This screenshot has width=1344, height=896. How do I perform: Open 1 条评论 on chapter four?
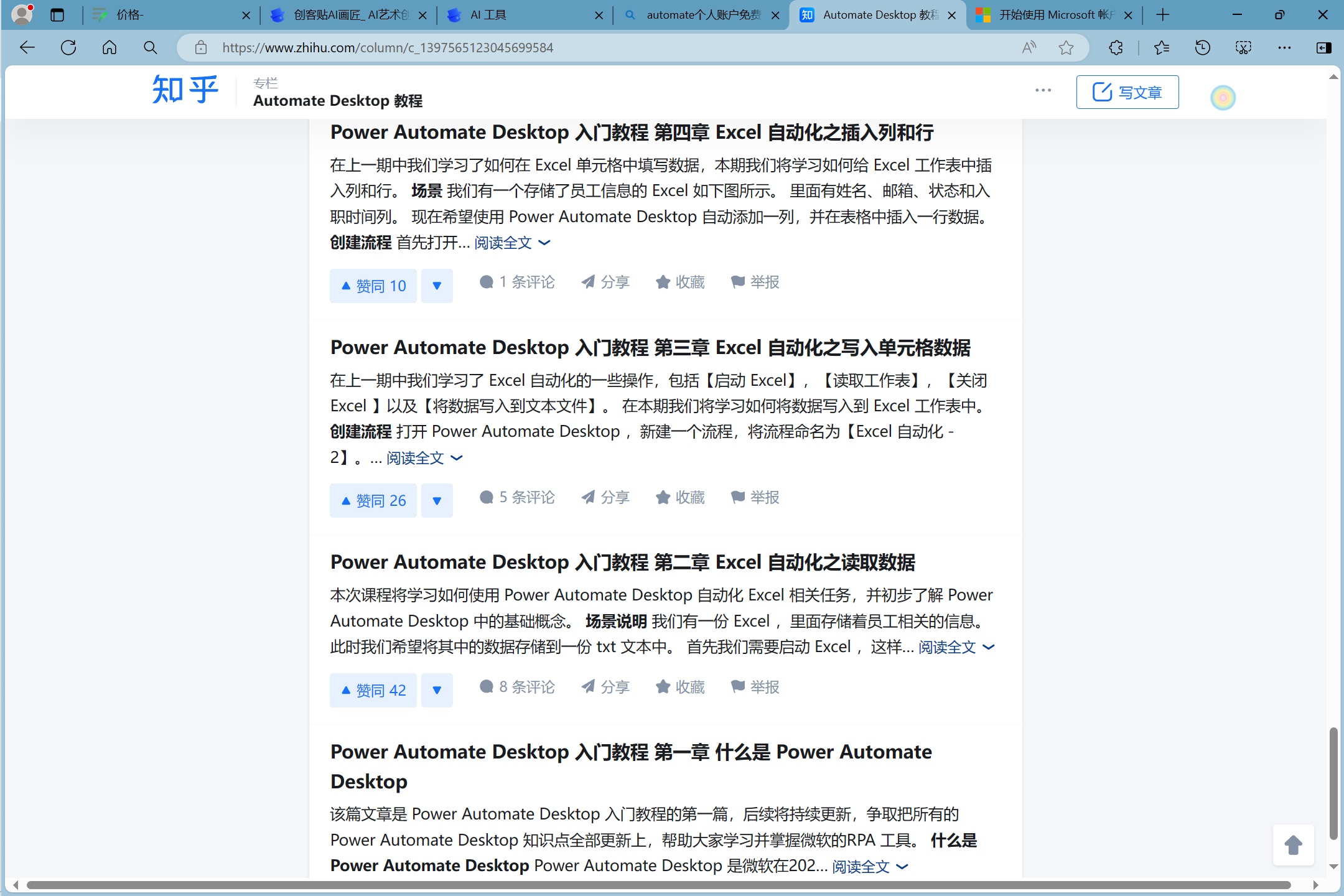pyautogui.click(x=517, y=282)
